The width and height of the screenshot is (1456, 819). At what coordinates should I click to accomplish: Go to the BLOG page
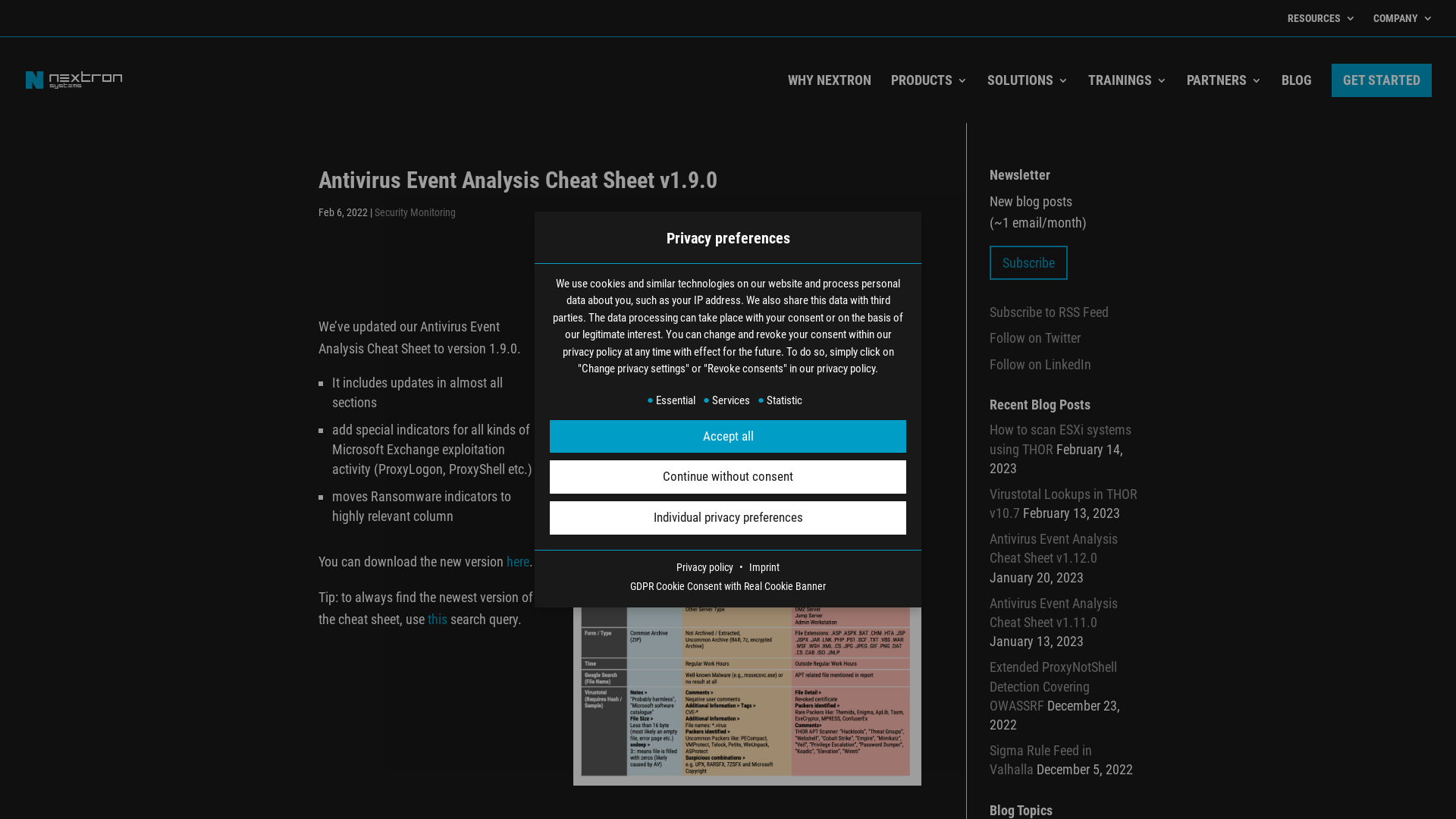(x=1296, y=80)
